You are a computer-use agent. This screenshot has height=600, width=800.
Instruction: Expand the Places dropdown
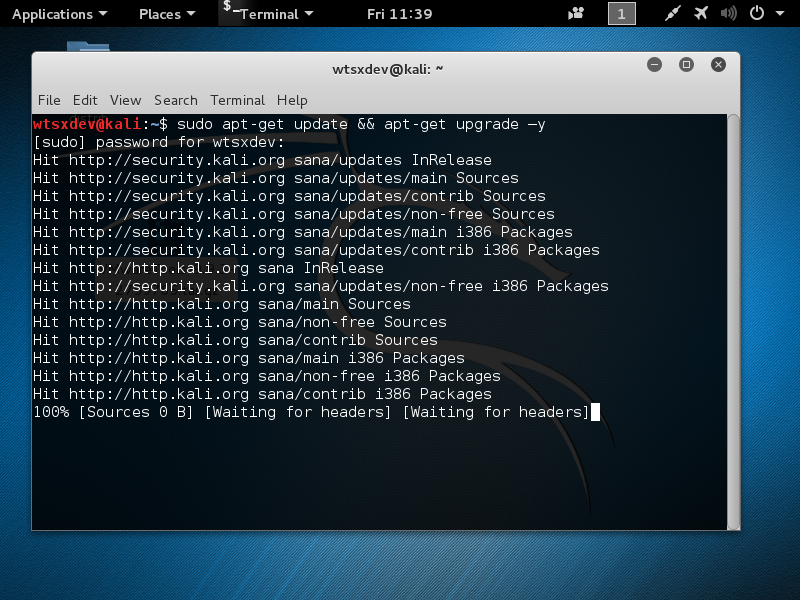point(166,14)
